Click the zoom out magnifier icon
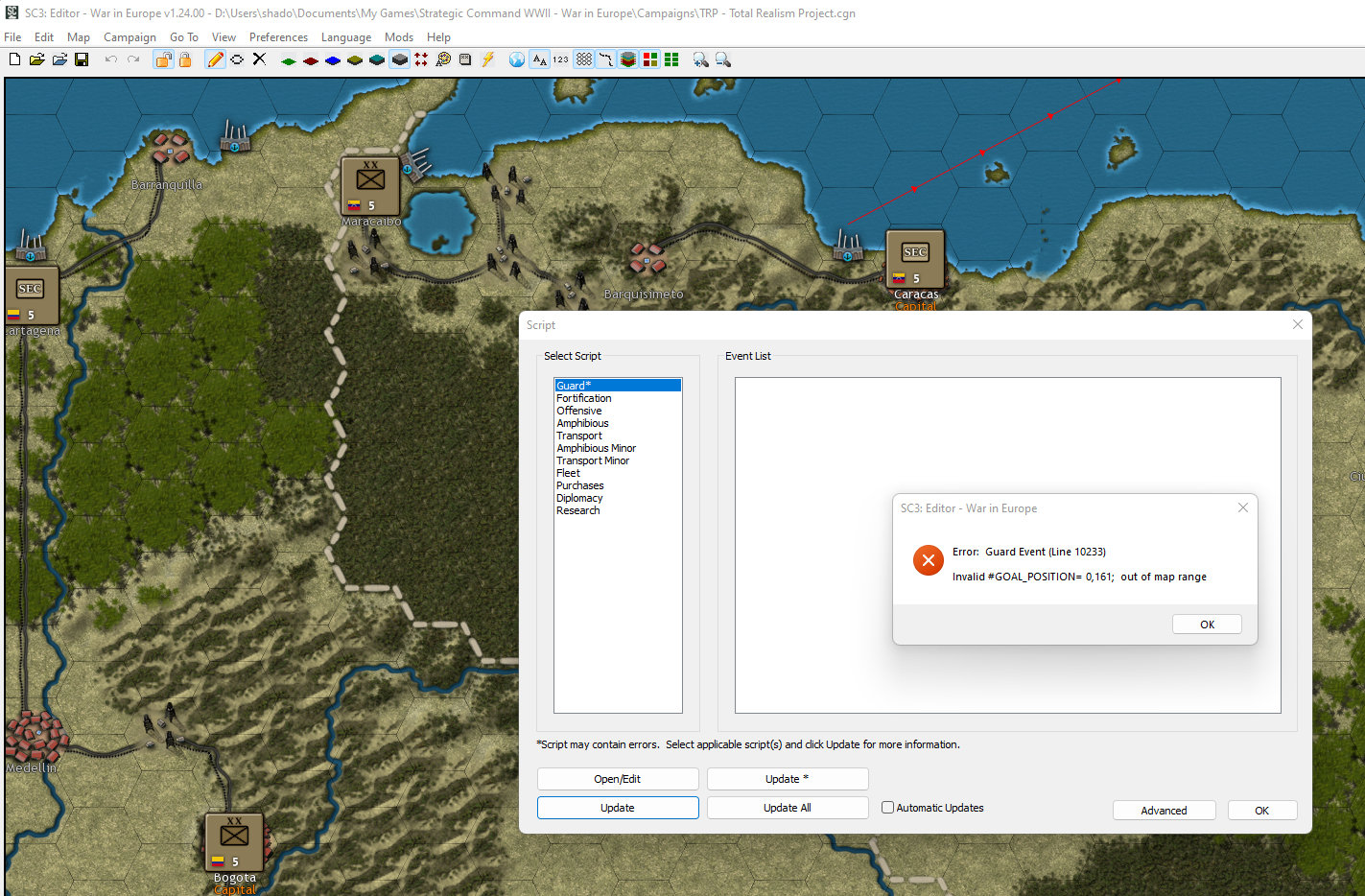 click(x=723, y=59)
